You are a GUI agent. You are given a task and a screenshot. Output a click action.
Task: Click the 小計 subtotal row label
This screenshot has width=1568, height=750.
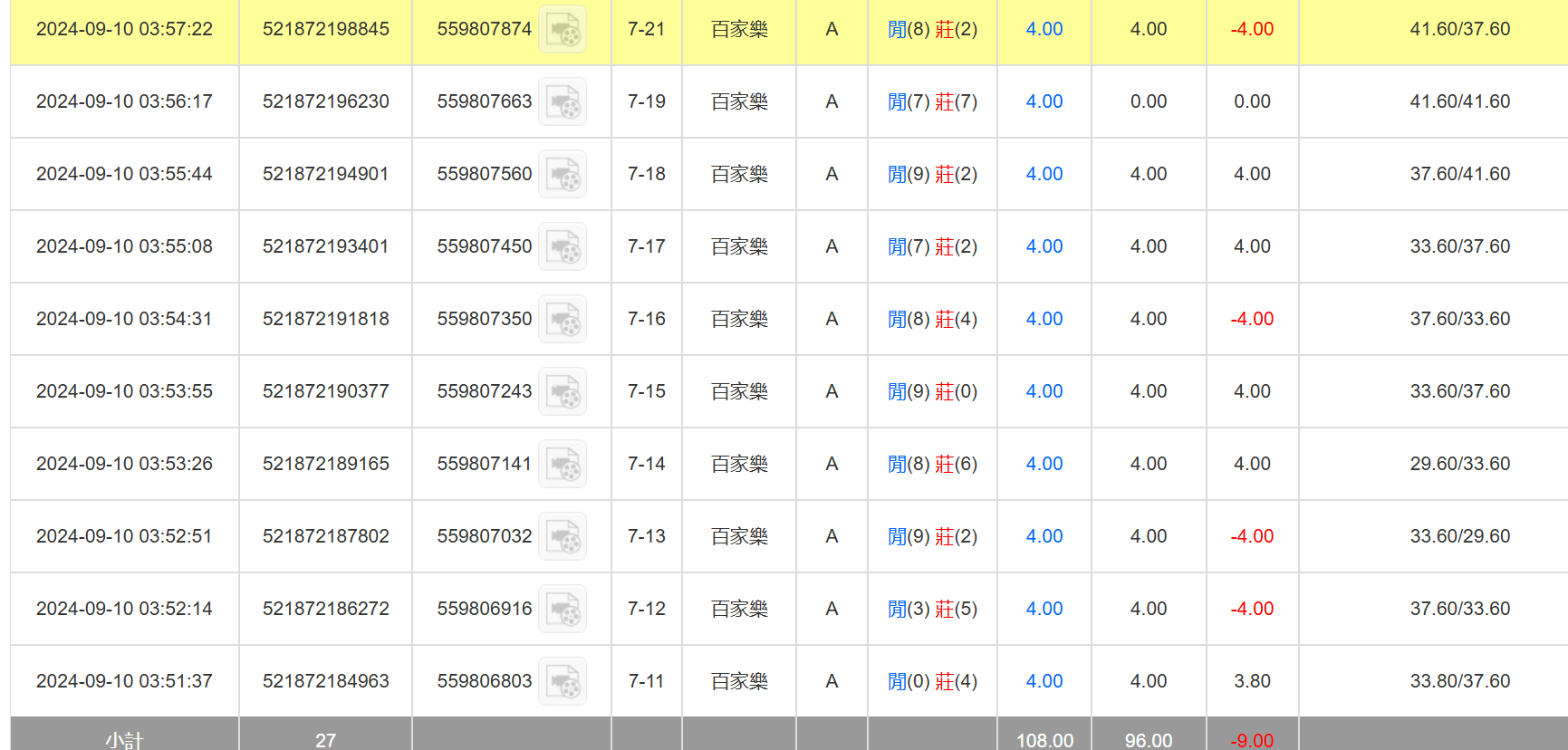pyautogui.click(x=124, y=740)
